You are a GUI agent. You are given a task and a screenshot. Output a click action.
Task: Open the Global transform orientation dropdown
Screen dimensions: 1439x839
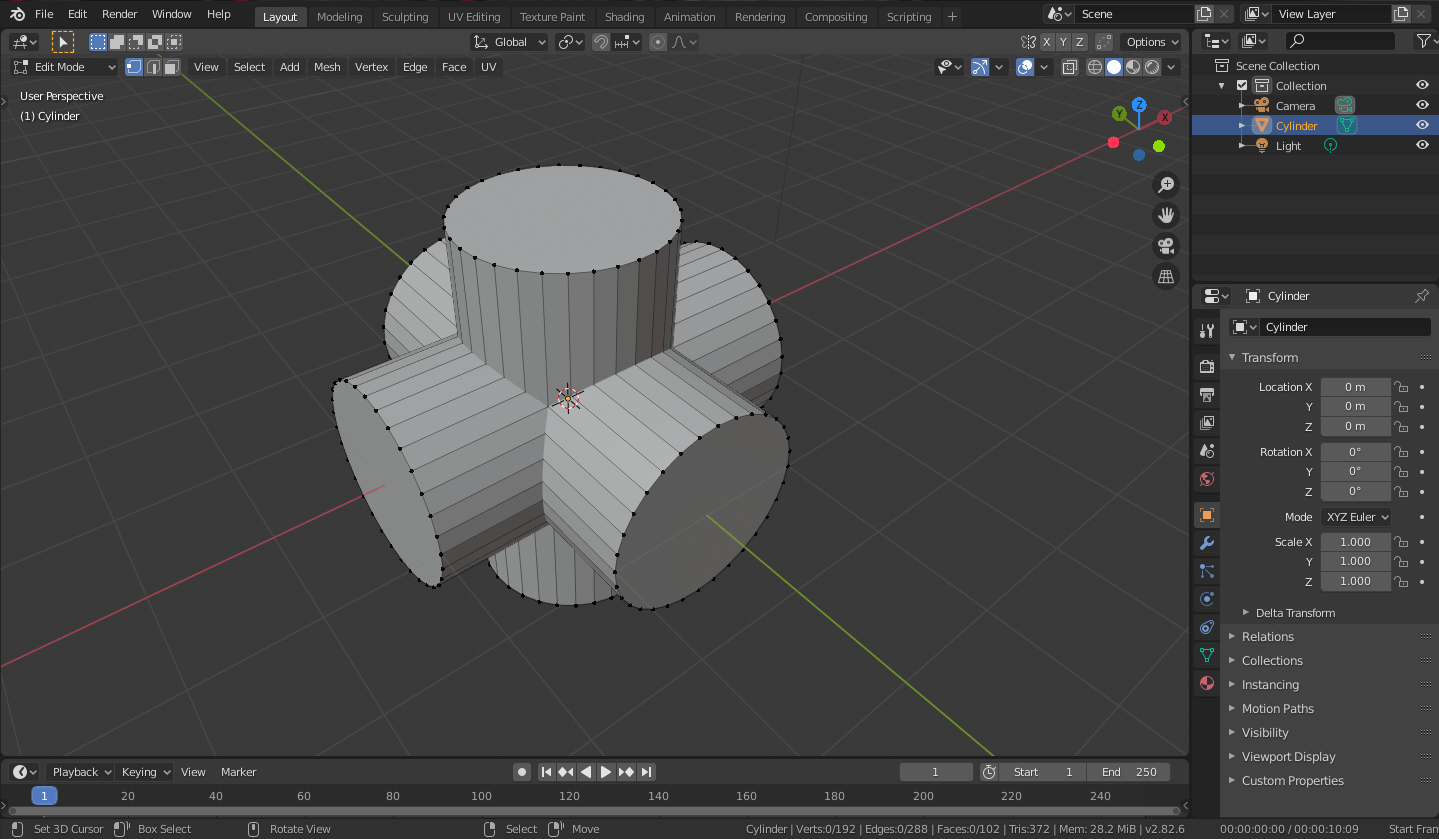(508, 41)
